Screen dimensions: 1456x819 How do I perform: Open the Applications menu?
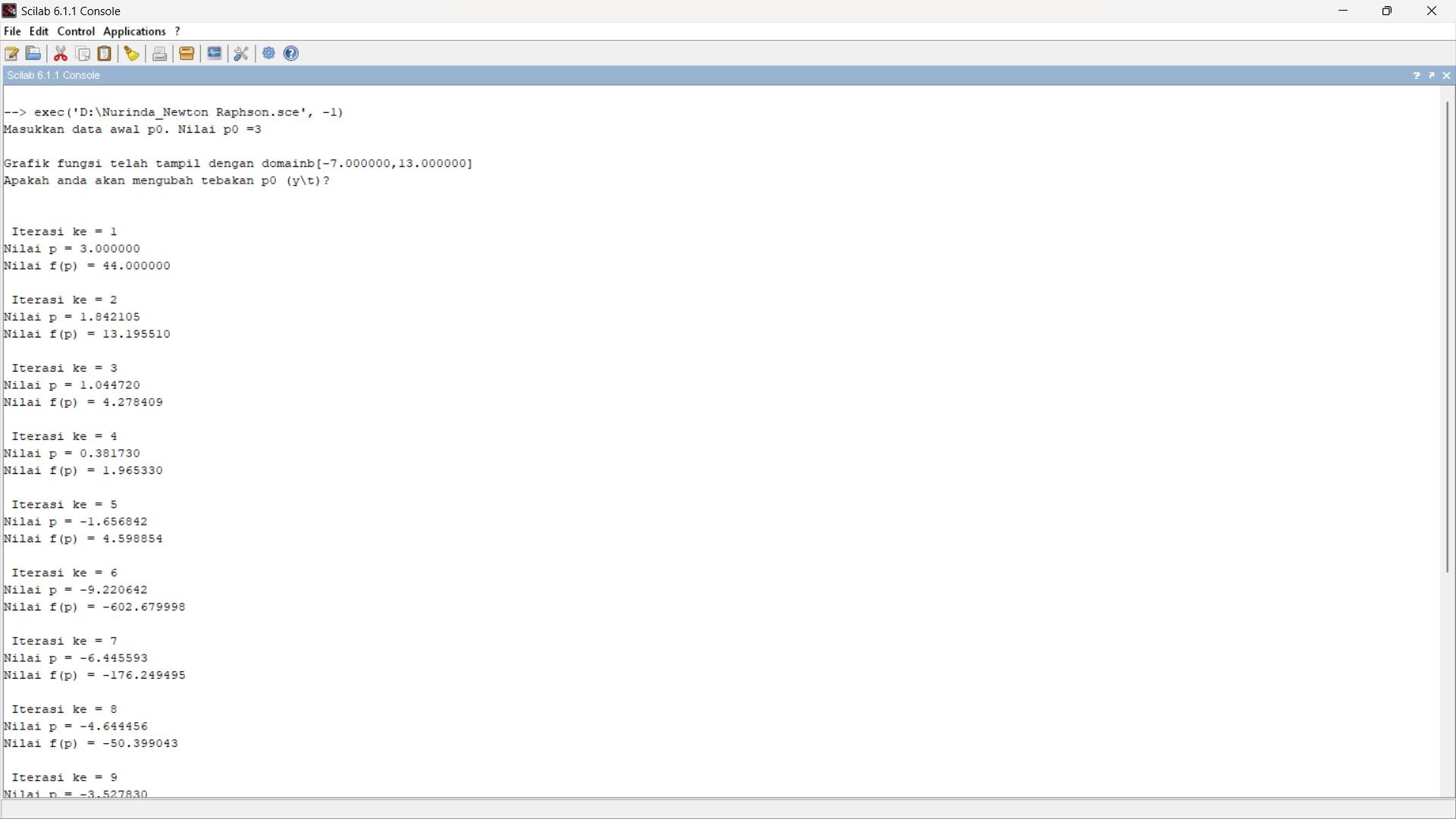click(x=135, y=32)
